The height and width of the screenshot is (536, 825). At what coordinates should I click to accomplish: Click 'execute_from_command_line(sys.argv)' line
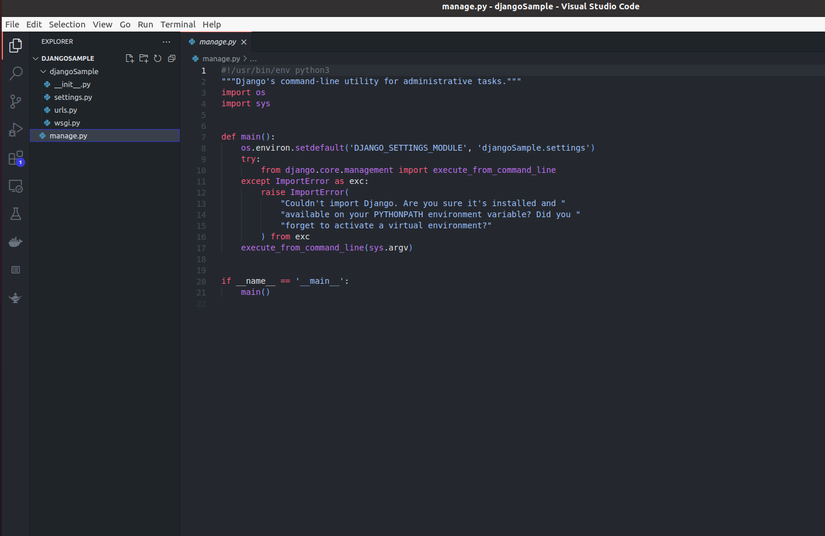(327, 248)
